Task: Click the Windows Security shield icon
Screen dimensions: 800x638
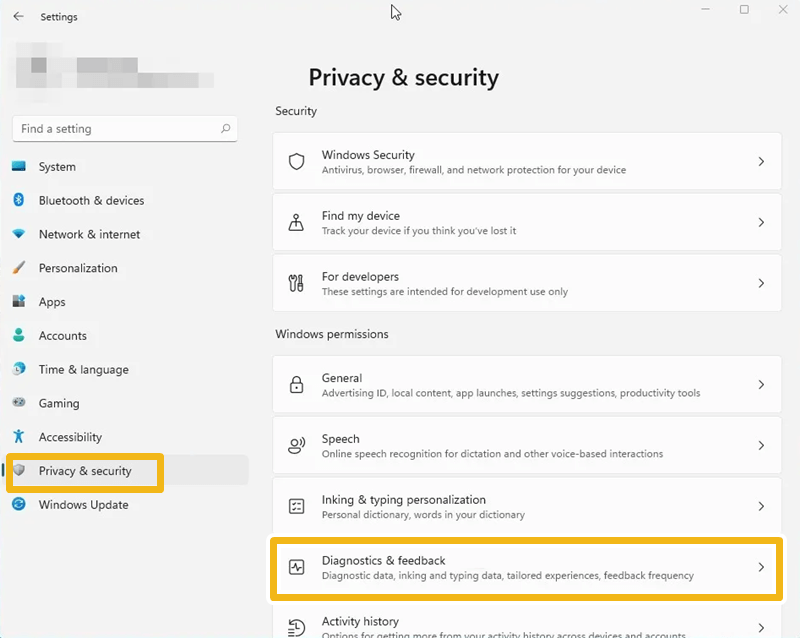Action: click(x=296, y=161)
